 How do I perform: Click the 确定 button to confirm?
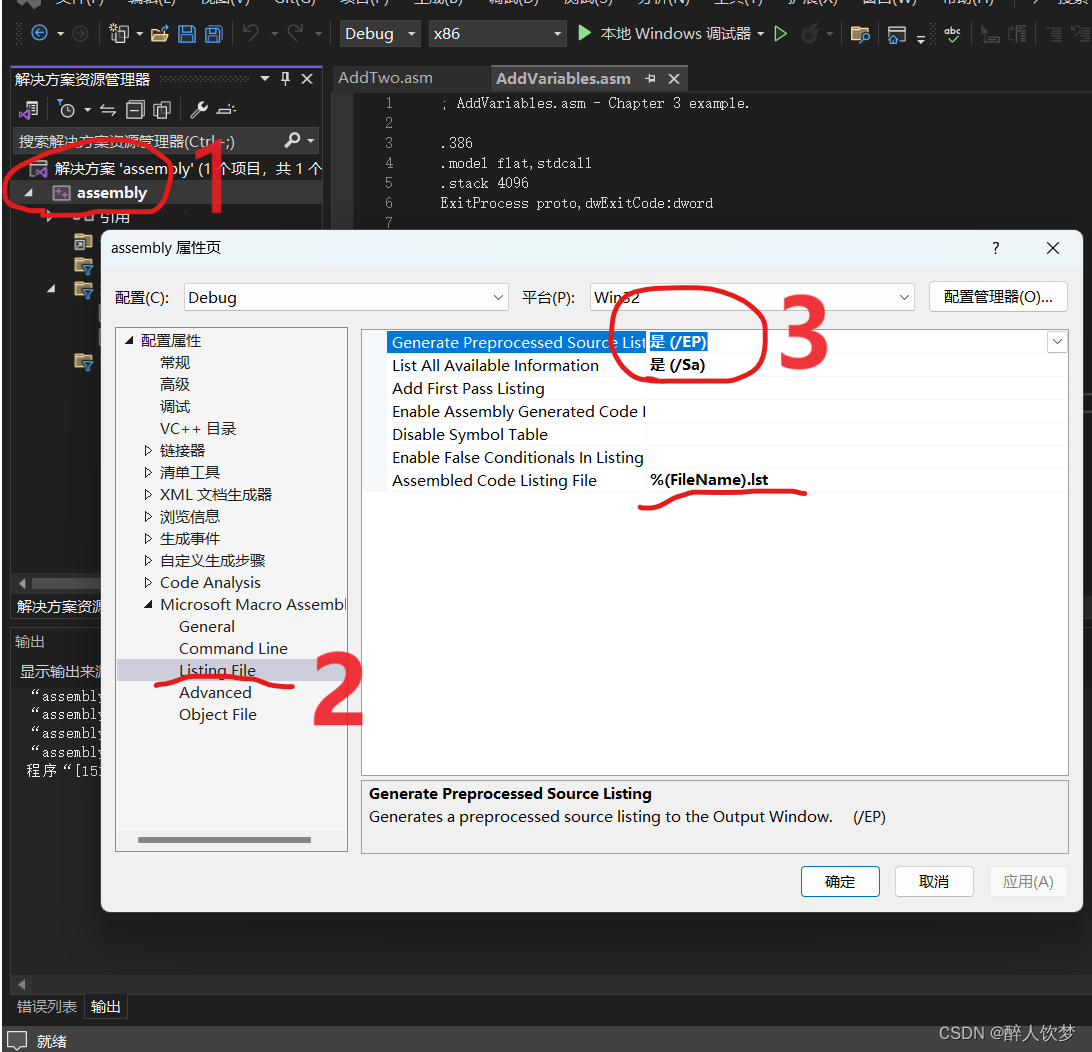tap(840, 881)
